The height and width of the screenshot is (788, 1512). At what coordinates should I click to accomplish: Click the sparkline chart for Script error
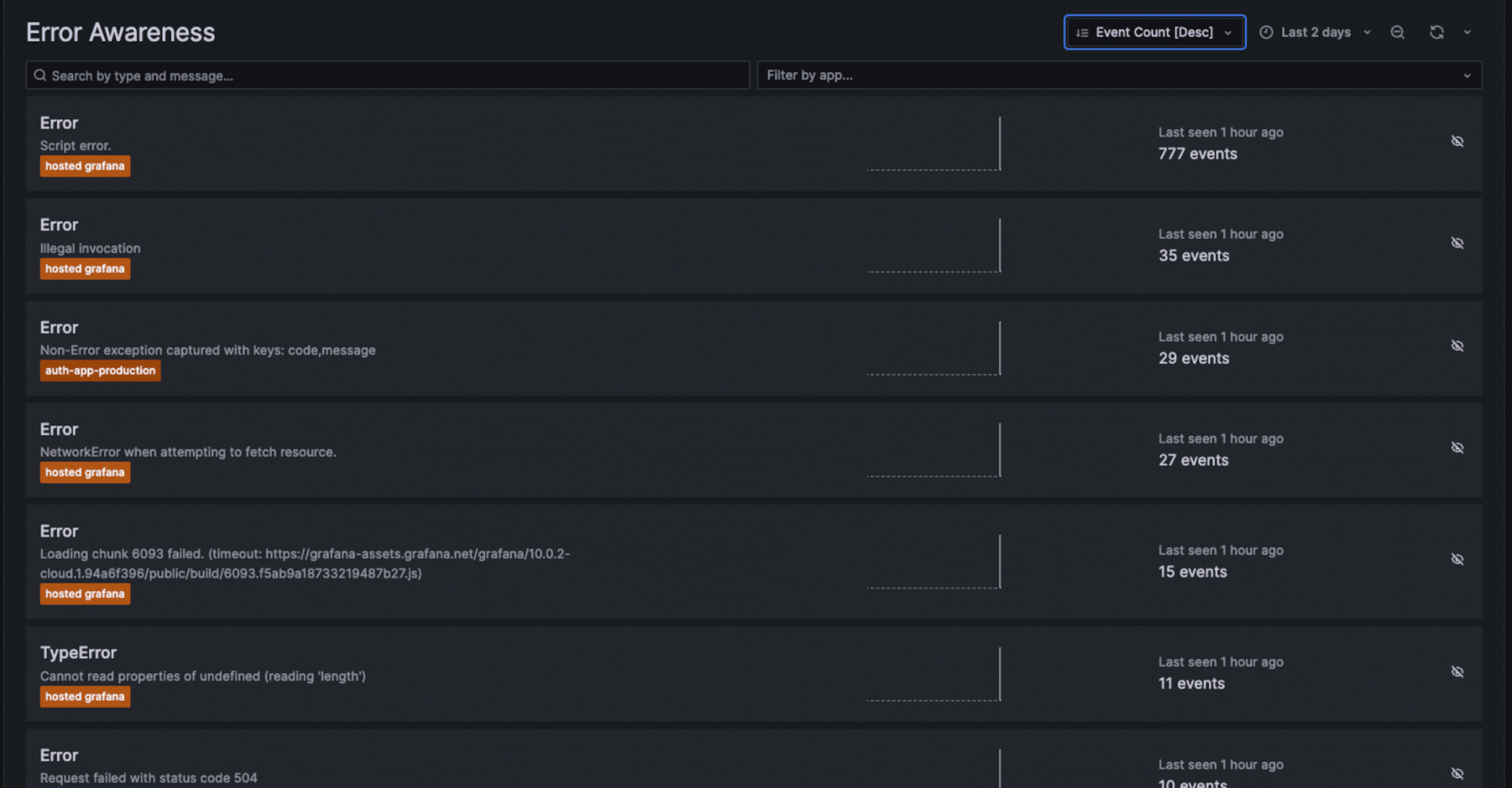pos(933,144)
